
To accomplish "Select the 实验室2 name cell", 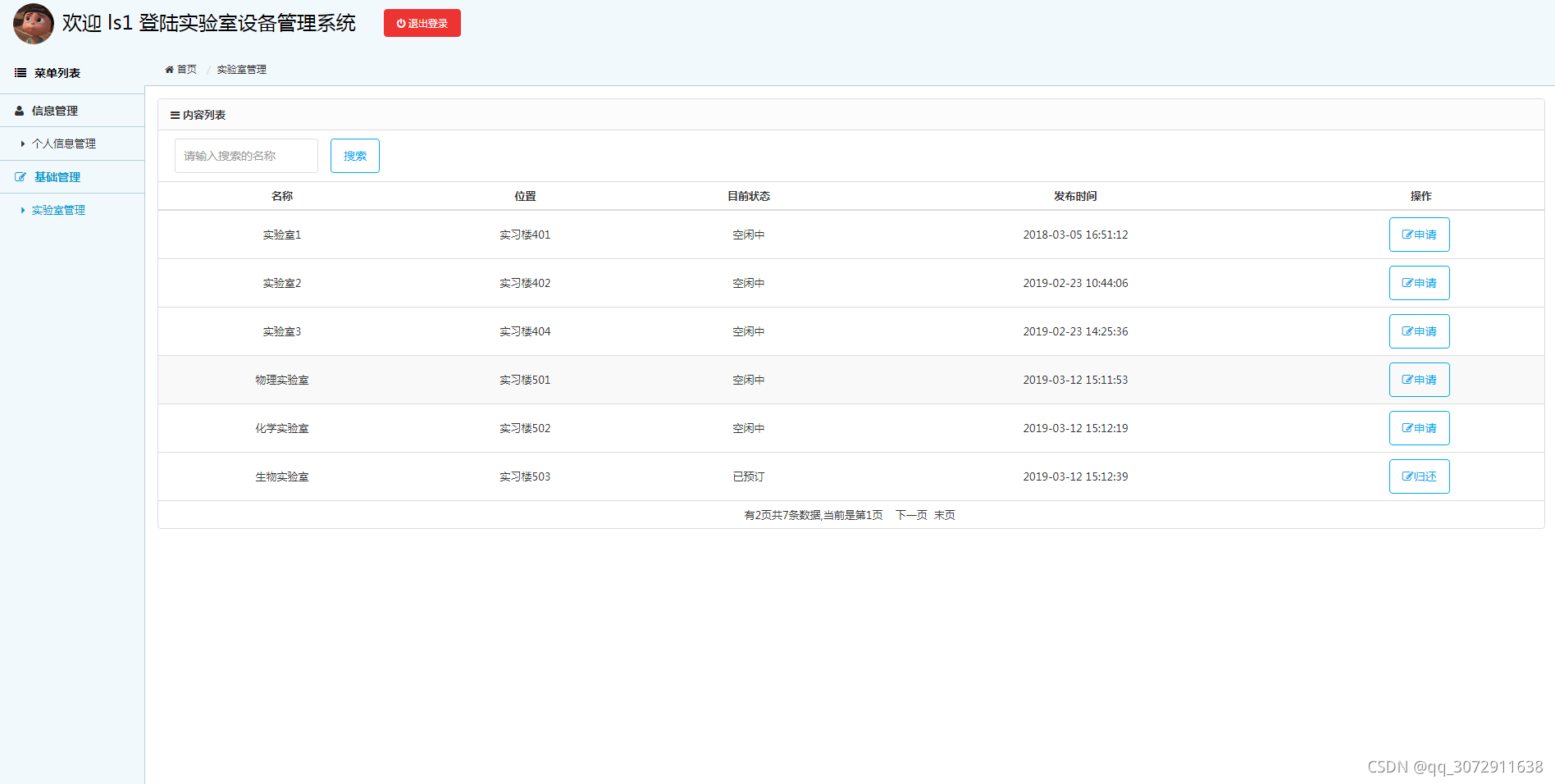I will tap(282, 283).
